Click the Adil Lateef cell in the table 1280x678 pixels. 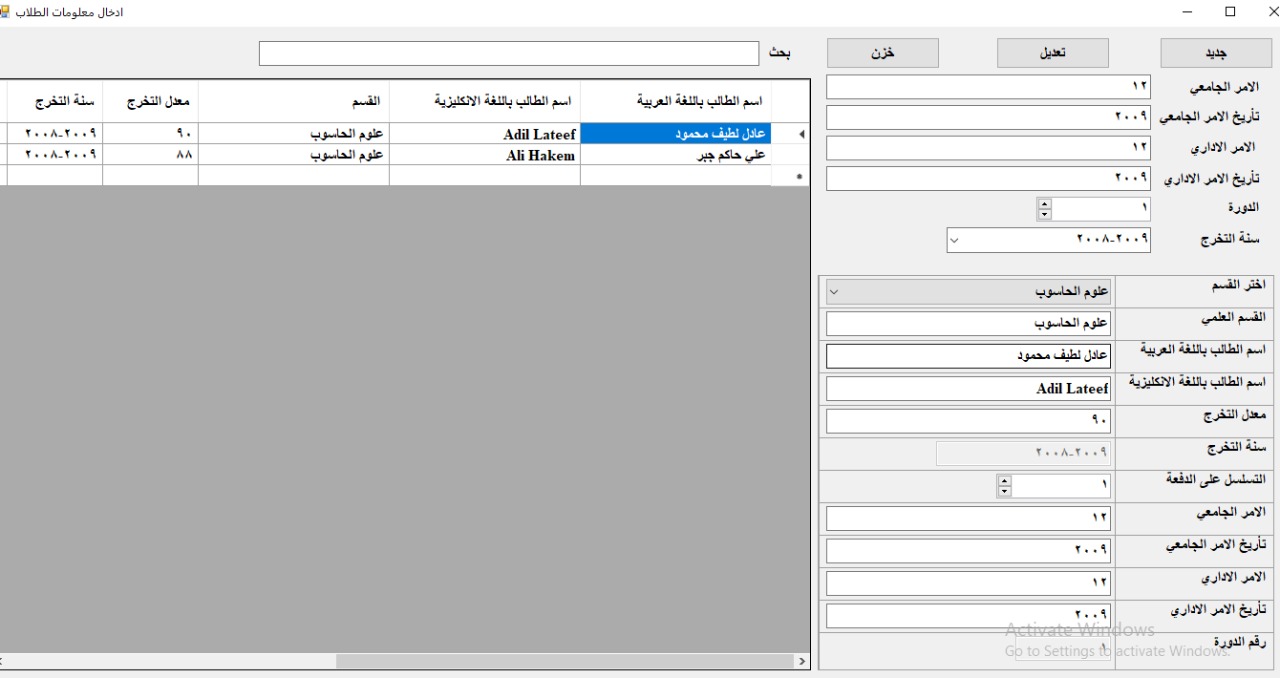pyautogui.click(x=484, y=134)
